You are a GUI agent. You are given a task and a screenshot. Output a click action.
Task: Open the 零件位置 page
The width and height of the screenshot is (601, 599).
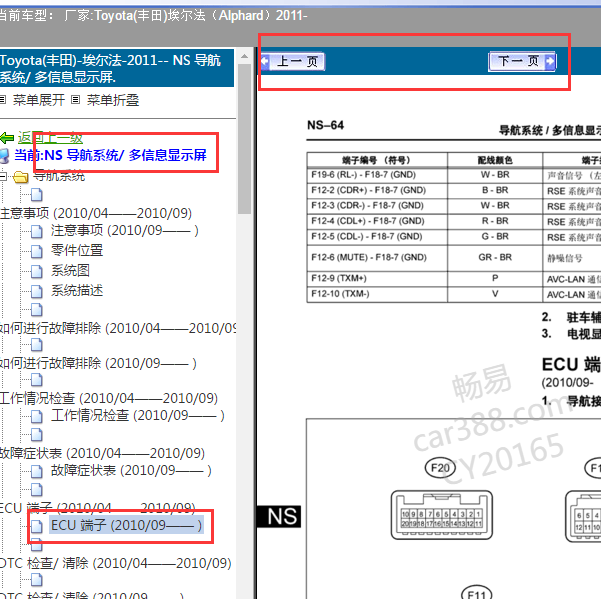[77, 250]
